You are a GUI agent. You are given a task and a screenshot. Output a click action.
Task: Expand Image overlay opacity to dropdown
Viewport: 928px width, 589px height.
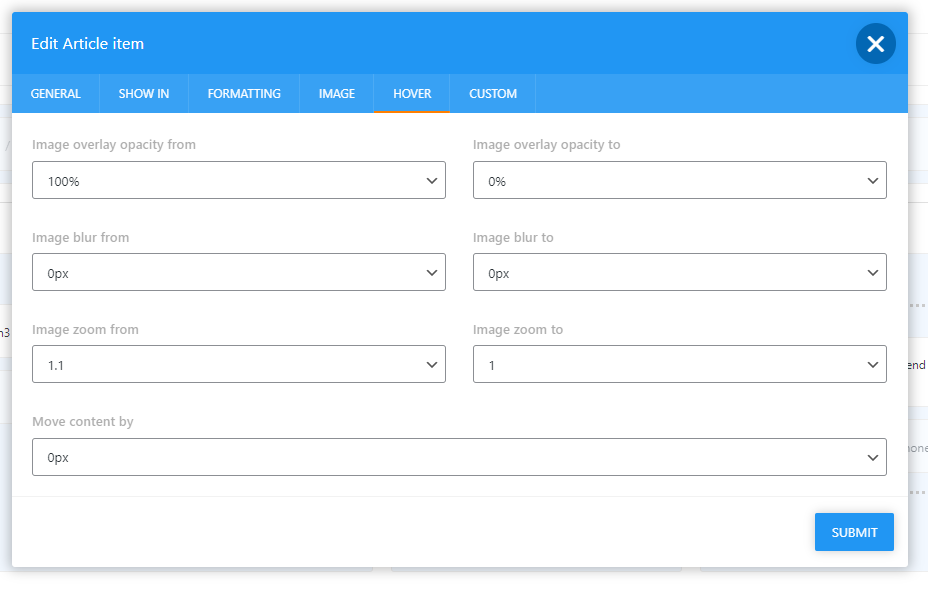pos(679,181)
